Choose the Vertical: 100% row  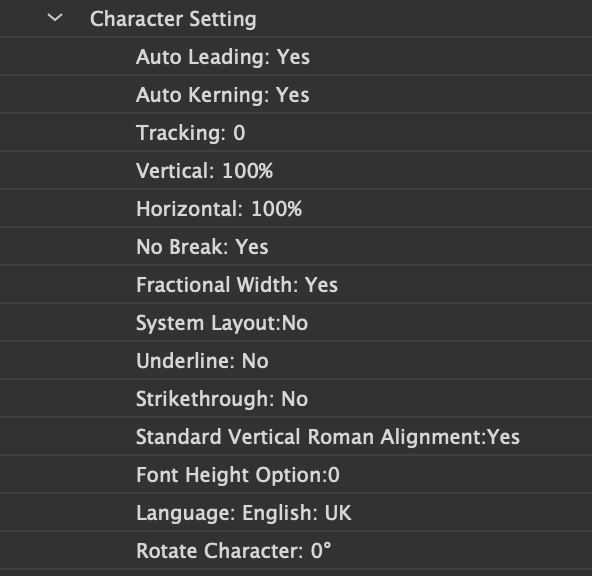(x=296, y=171)
